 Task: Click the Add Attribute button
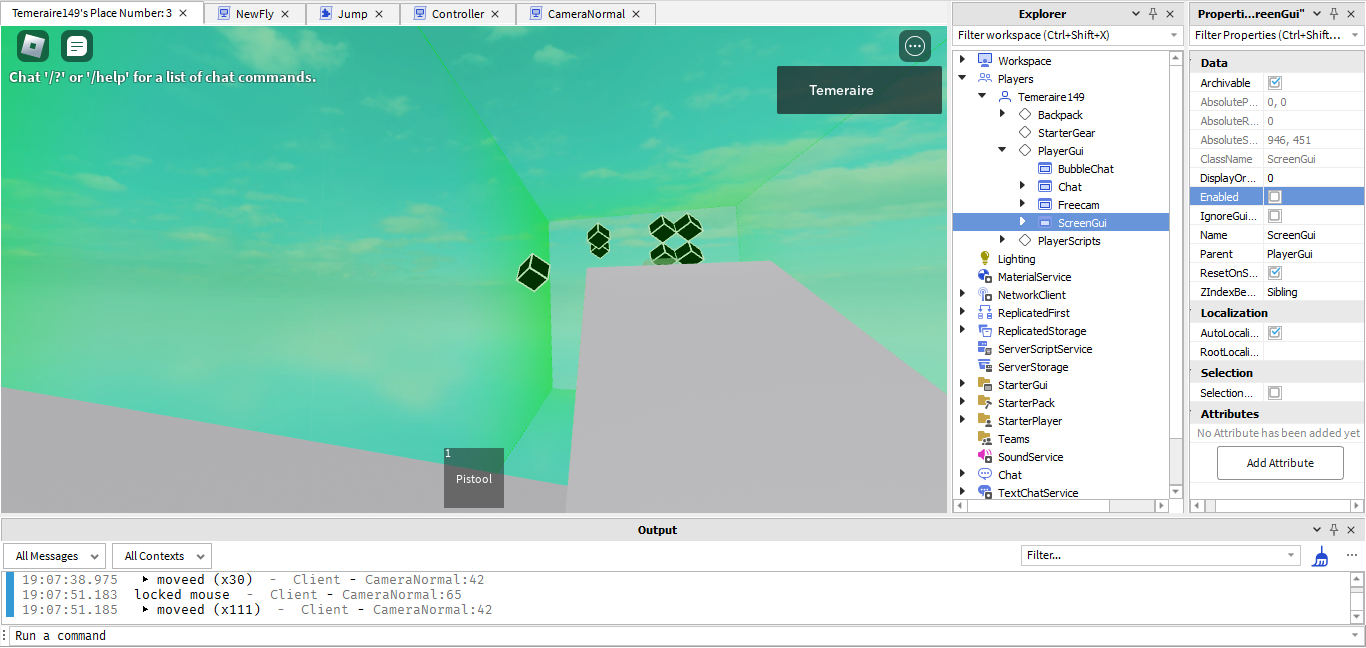click(1279, 463)
